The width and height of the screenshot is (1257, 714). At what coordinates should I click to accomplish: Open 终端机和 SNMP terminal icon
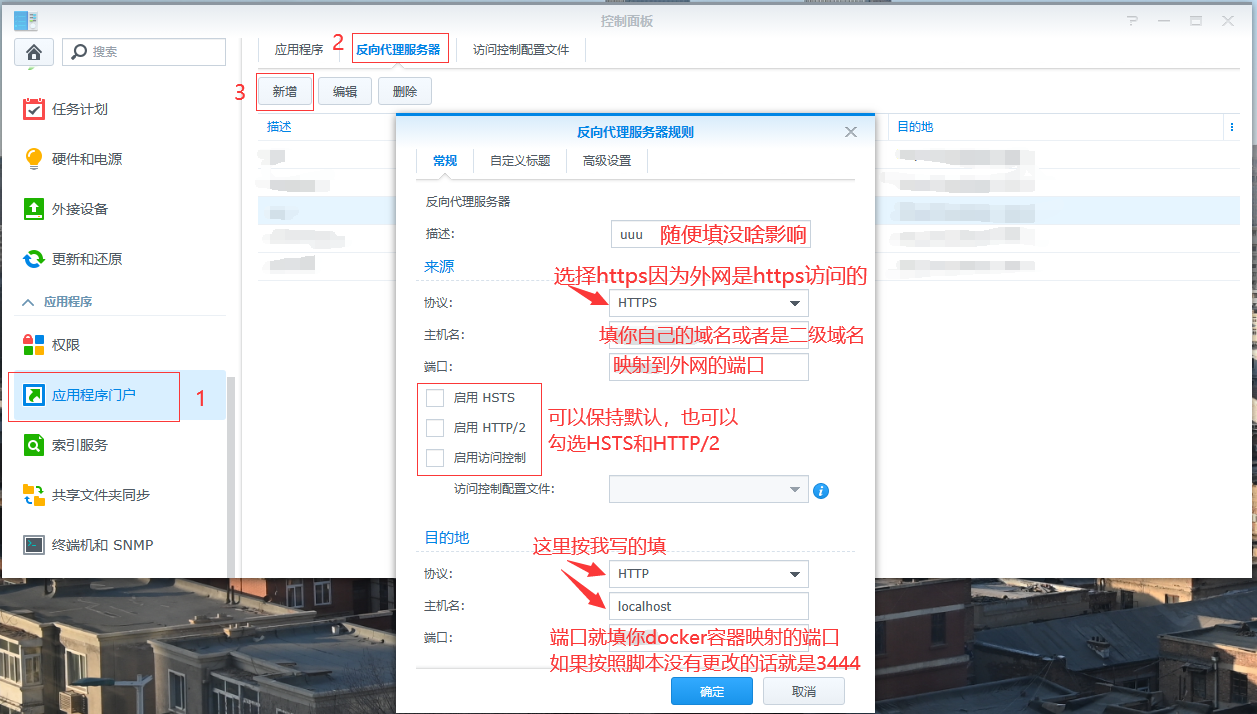(x=34, y=545)
